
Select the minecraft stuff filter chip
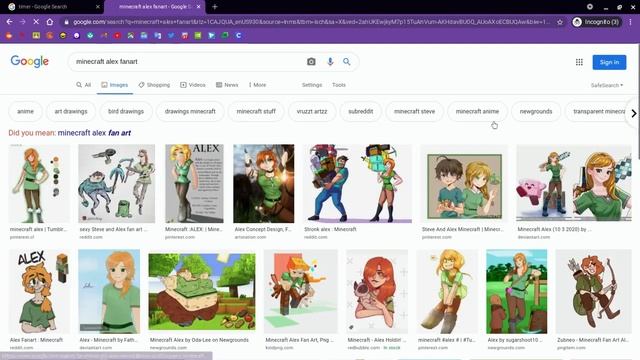coord(256,111)
